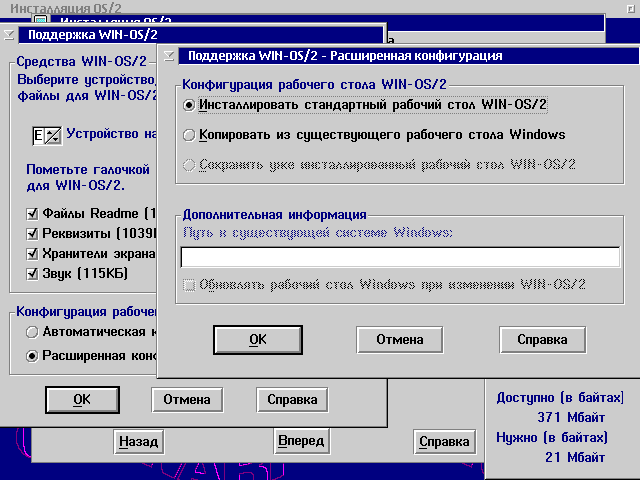640x480 pixels.
Task: Toggle Реквизиты checkbox
Action: click(32, 233)
